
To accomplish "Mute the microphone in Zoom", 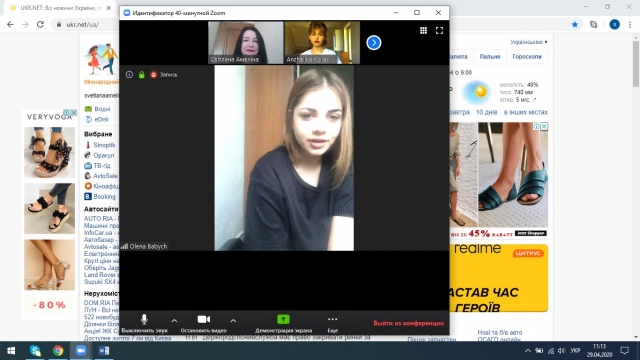I will (x=144, y=323).
